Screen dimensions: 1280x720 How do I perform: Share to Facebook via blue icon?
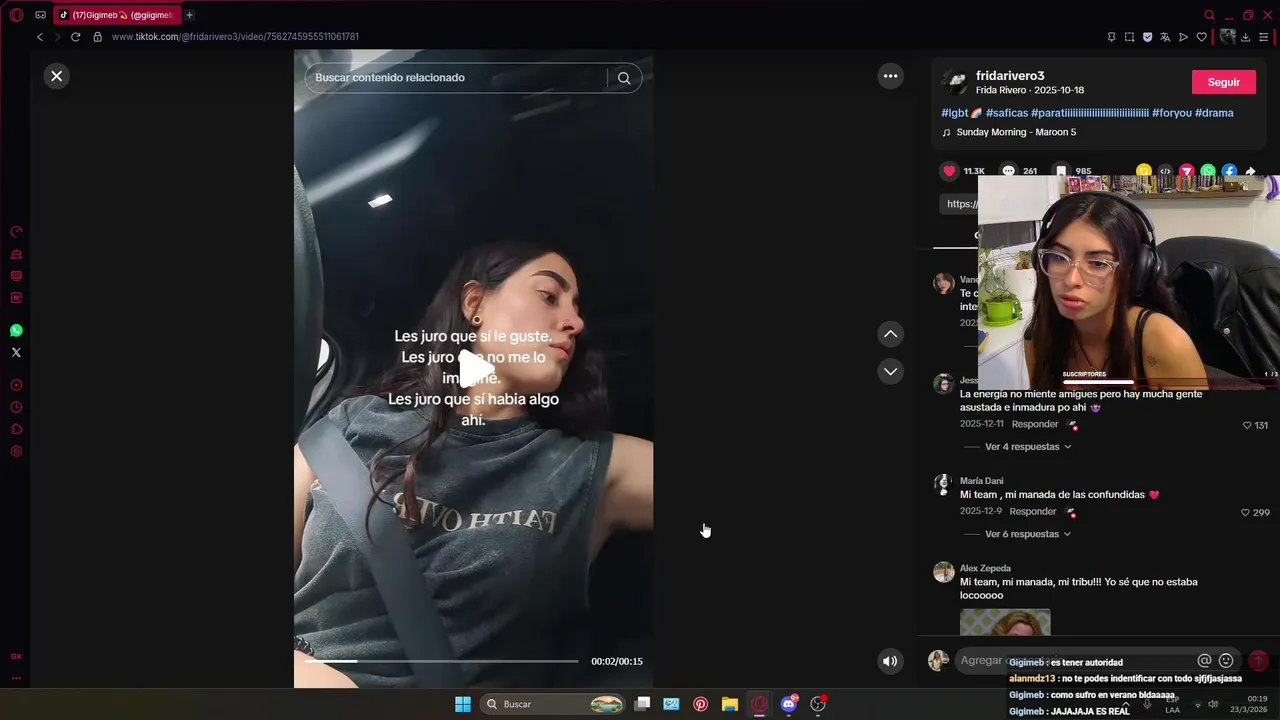1229,171
